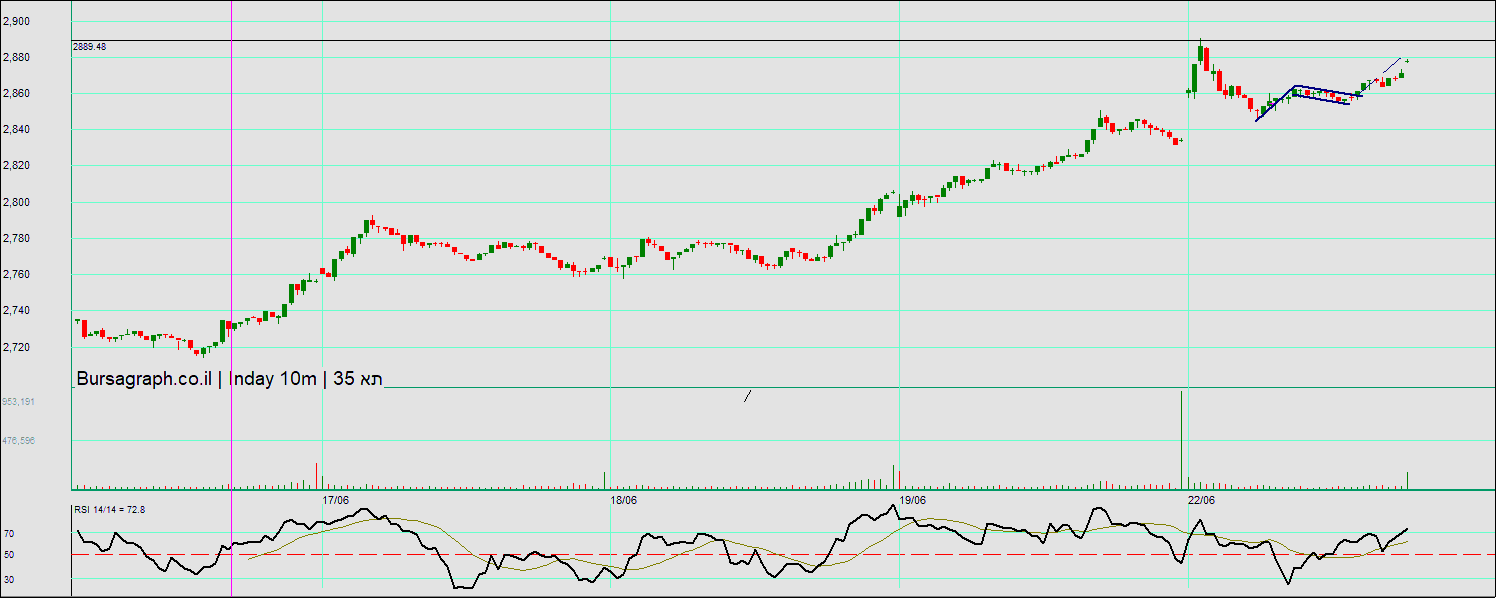This screenshot has height=598, width=1496.
Task: Click the short blue projection line above last candle
Action: pos(1391,66)
